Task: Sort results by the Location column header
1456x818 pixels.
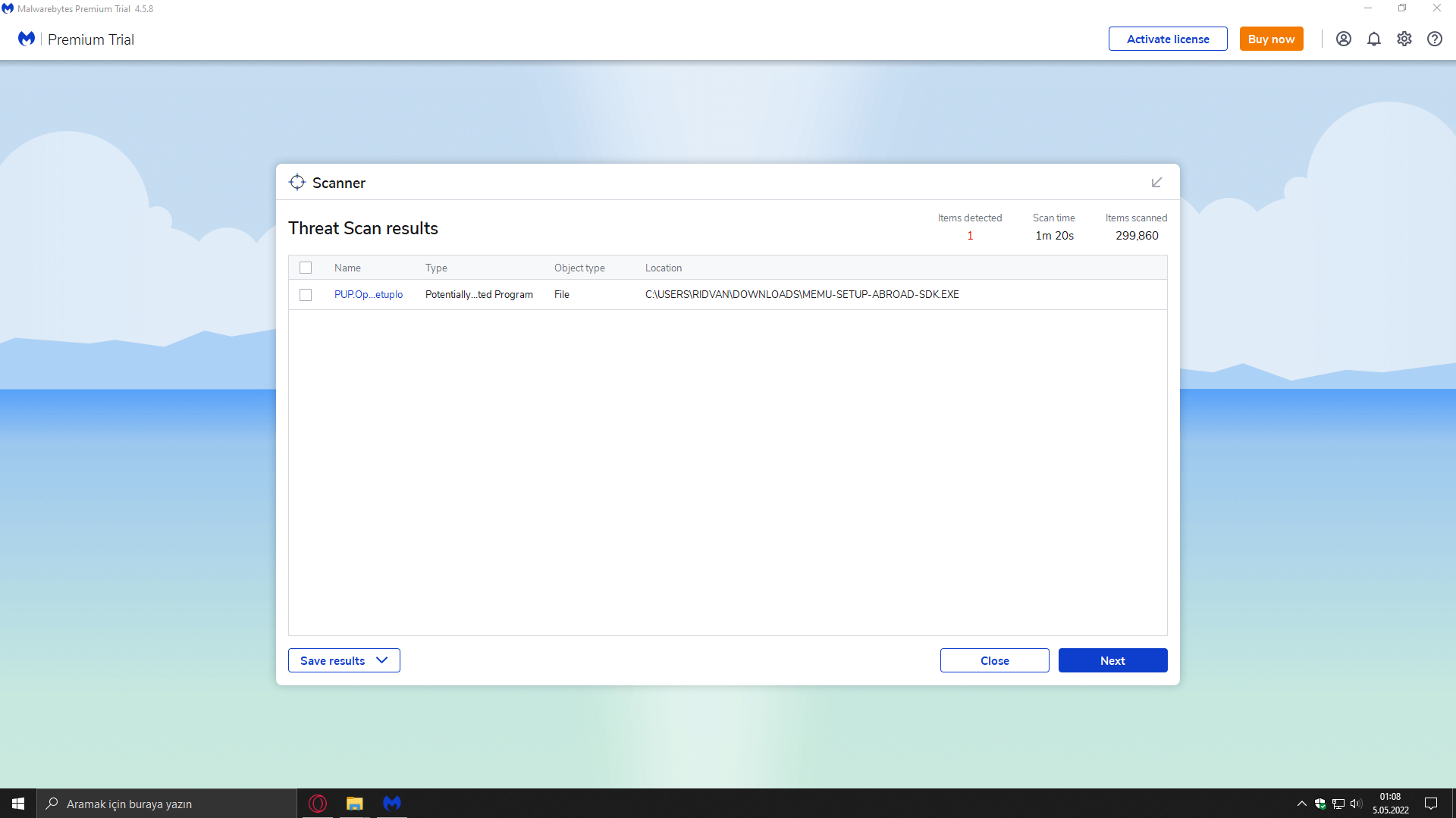Action: click(x=664, y=268)
